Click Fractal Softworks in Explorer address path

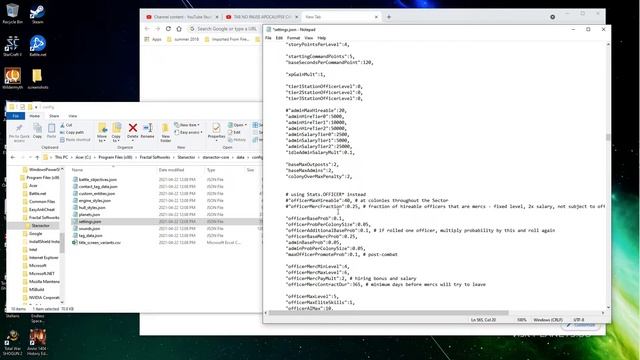[x=155, y=157]
